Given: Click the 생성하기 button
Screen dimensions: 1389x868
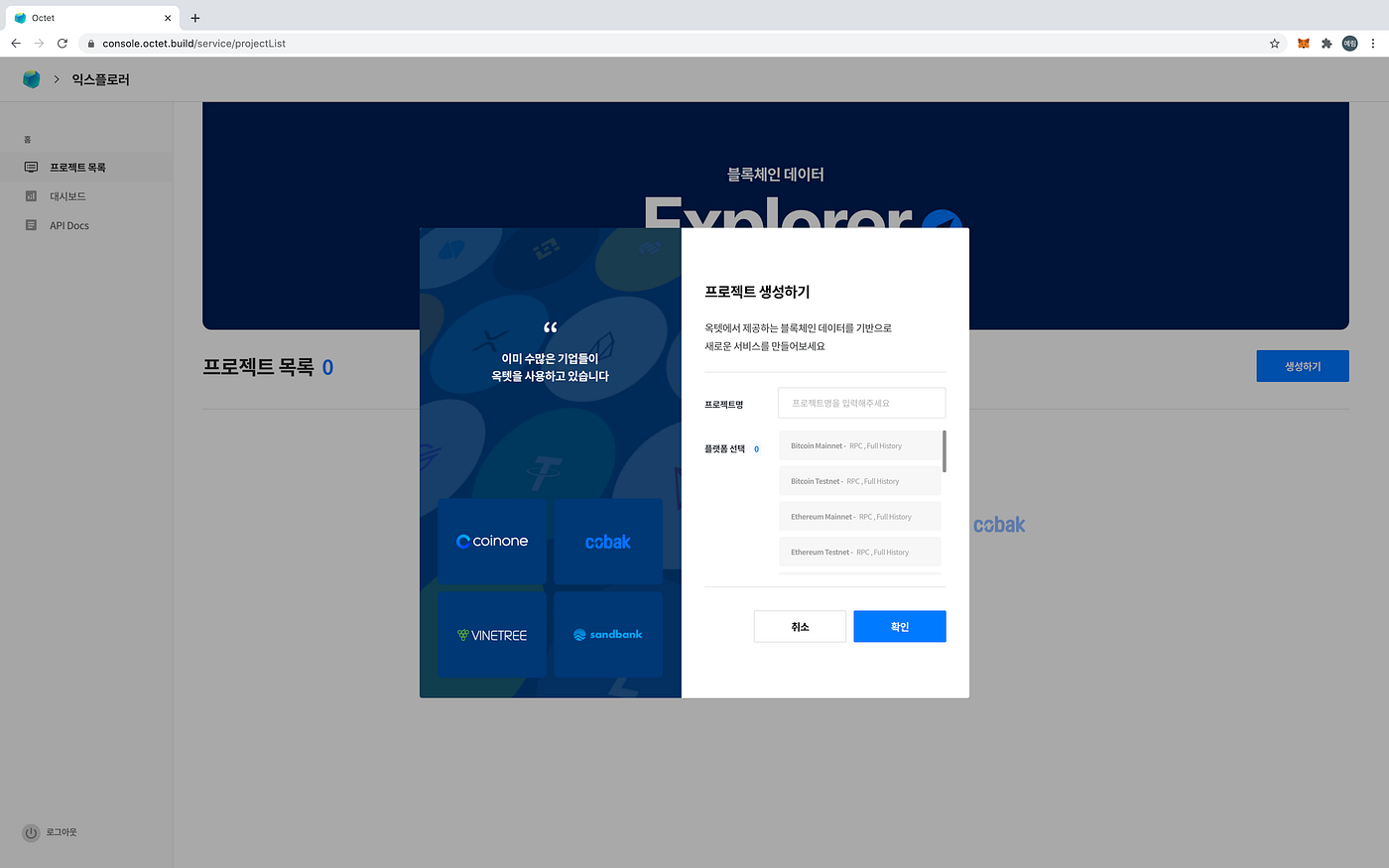Looking at the screenshot, I should click(x=1303, y=366).
